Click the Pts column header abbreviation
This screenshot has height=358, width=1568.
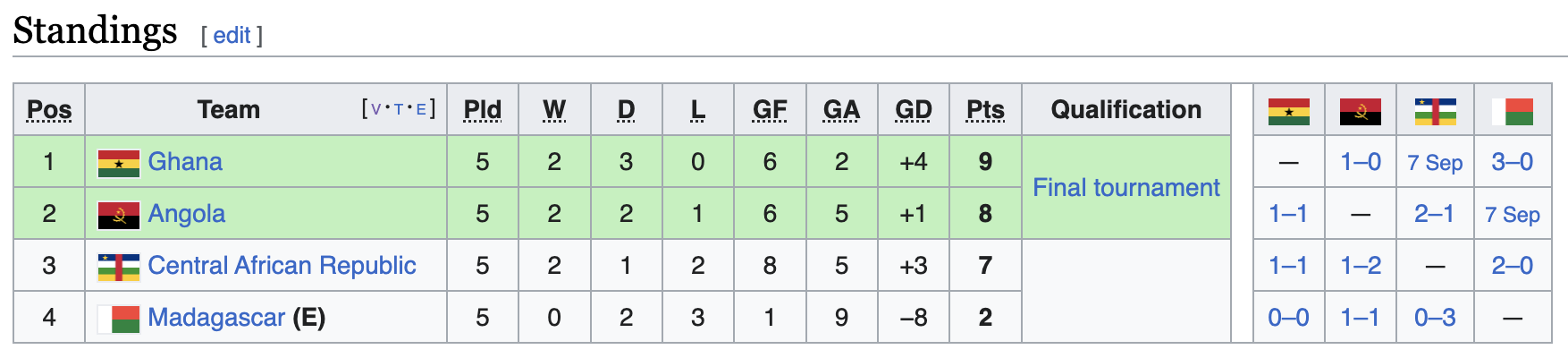pos(985,109)
